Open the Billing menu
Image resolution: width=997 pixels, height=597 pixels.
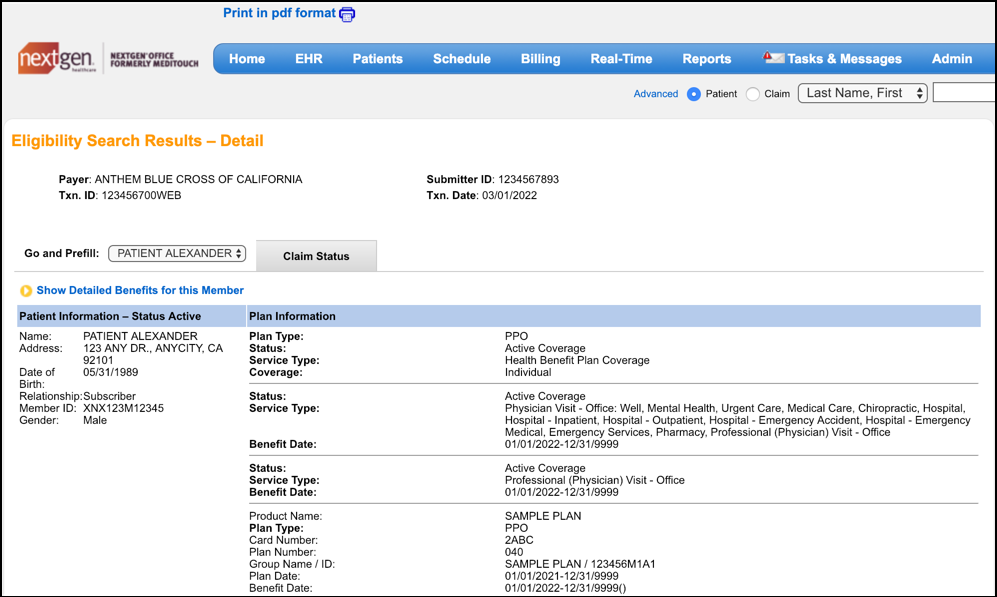point(540,58)
